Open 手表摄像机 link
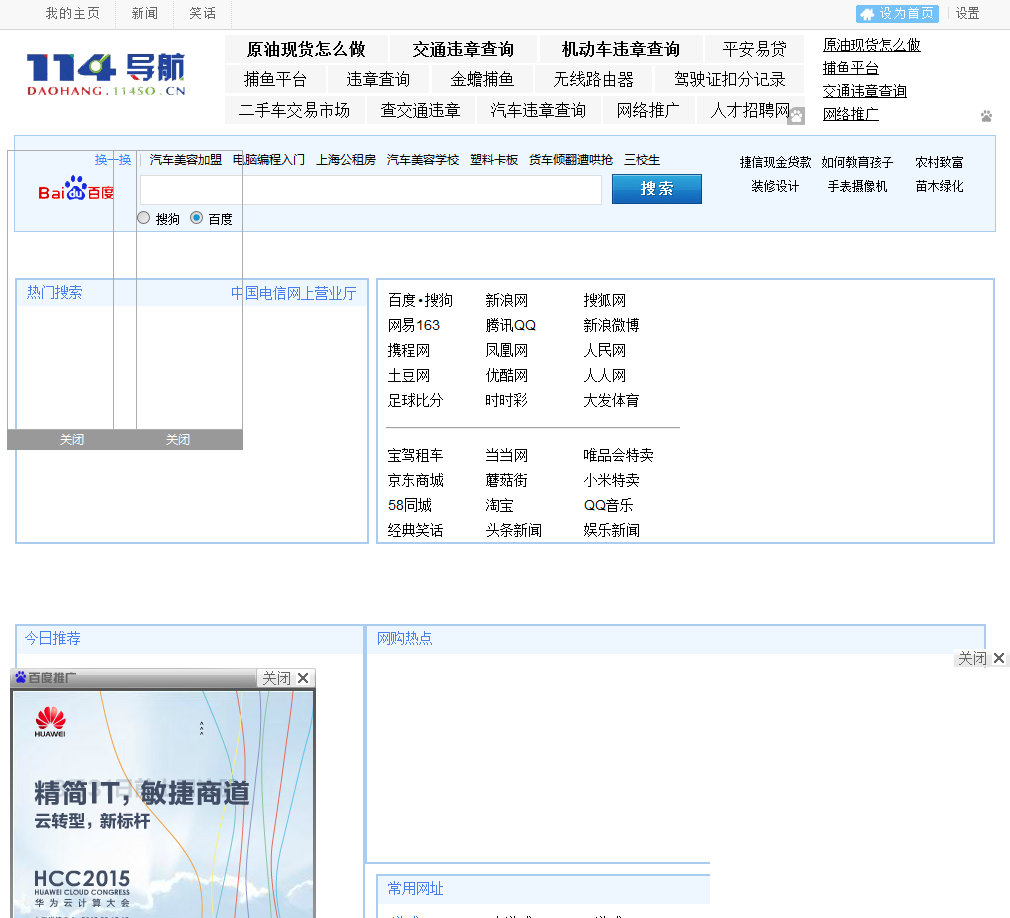Viewport: 1010px width, 918px height. (857, 186)
